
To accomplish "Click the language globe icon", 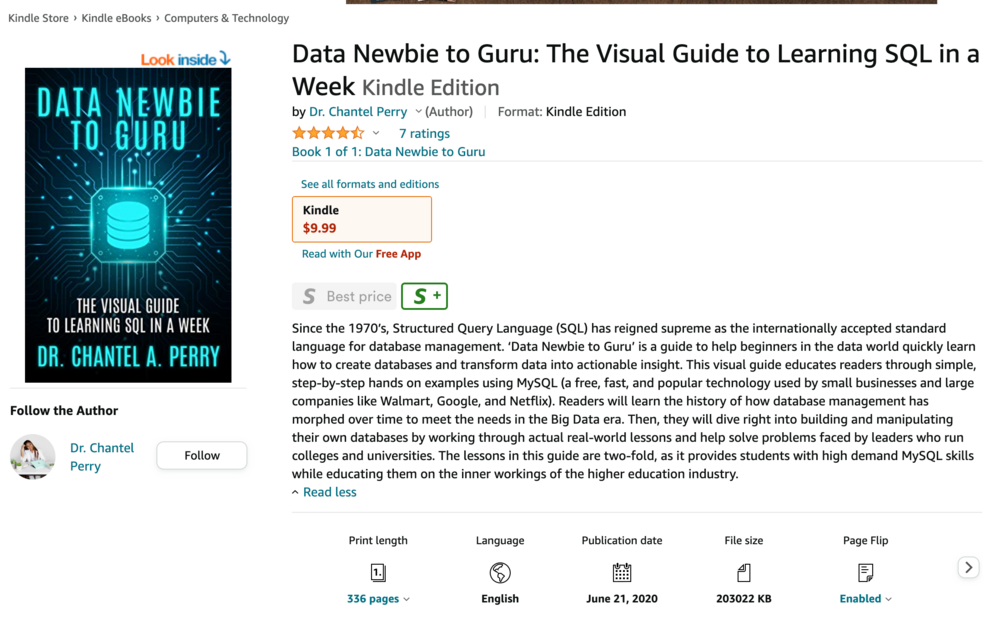I will coord(500,572).
